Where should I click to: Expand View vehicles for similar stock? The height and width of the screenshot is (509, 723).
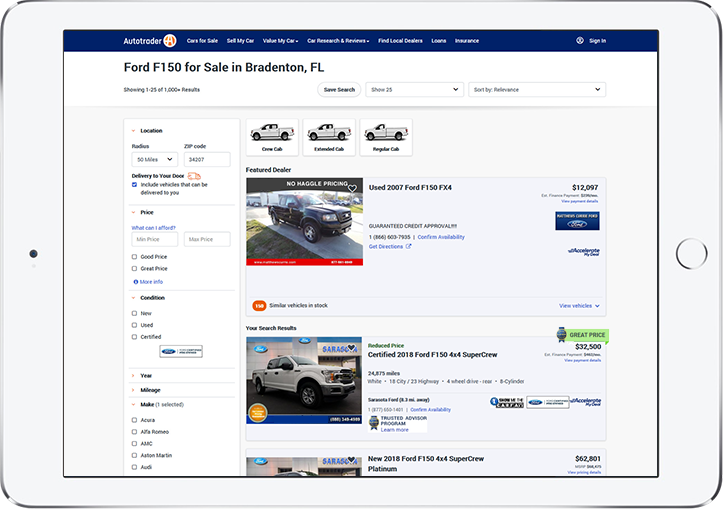pyautogui.click(x=579, y=306)
